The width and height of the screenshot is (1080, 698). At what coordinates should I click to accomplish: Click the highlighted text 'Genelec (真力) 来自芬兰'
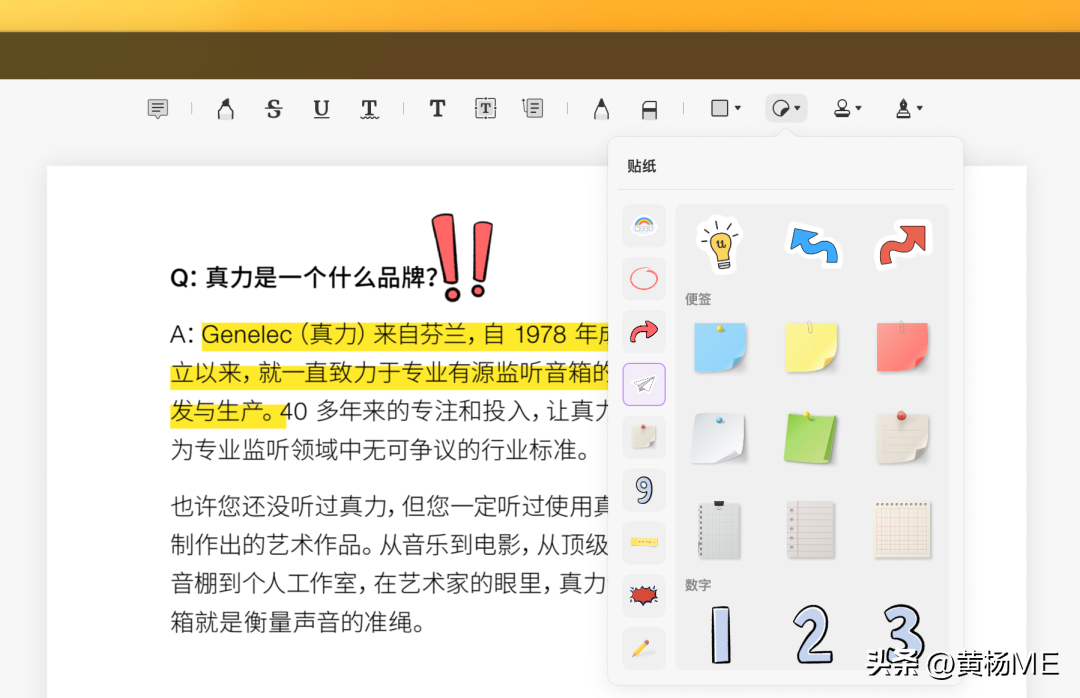pyautogui.click(x=336, y=335)
